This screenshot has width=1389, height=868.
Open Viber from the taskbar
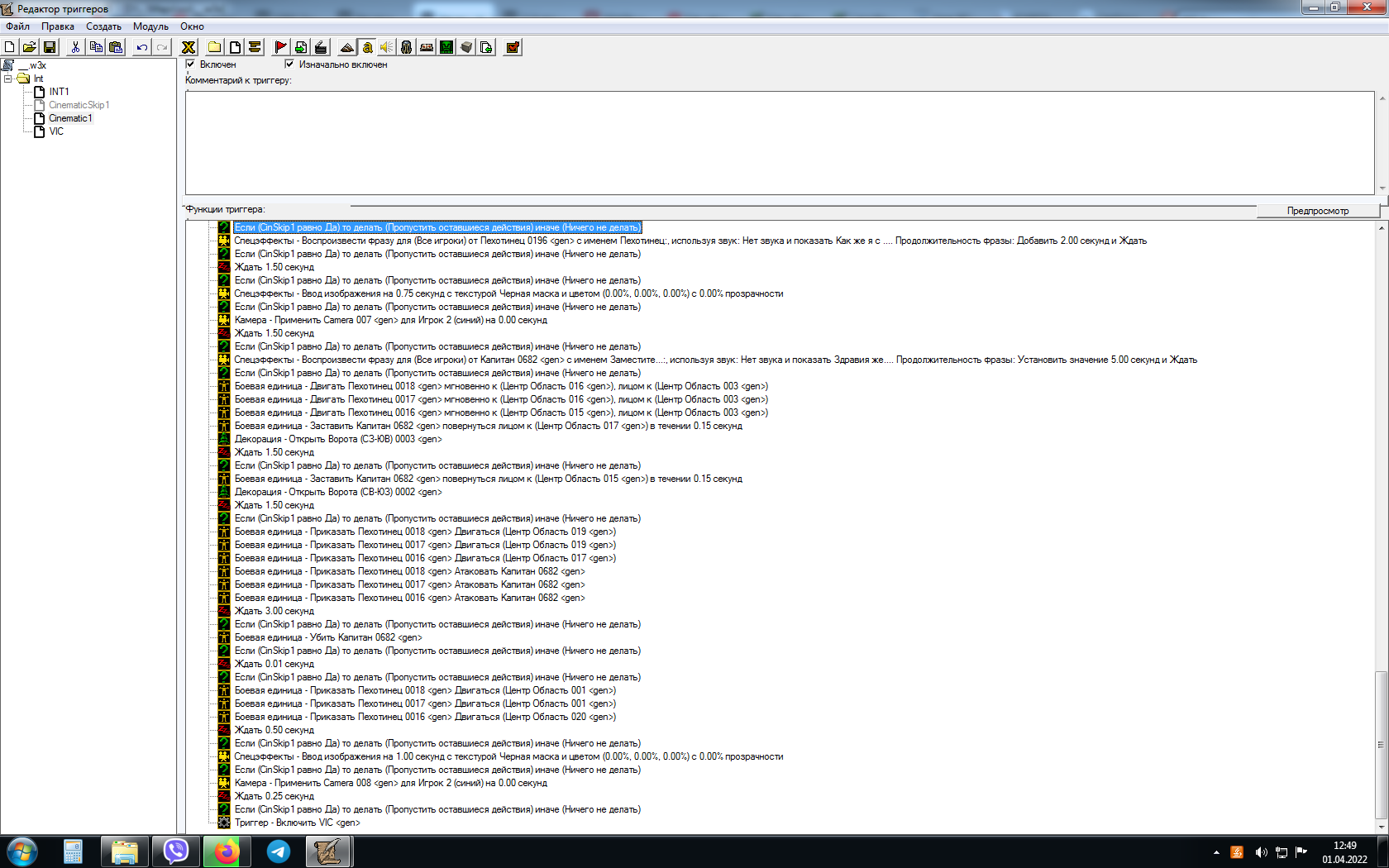pos(176,851)
